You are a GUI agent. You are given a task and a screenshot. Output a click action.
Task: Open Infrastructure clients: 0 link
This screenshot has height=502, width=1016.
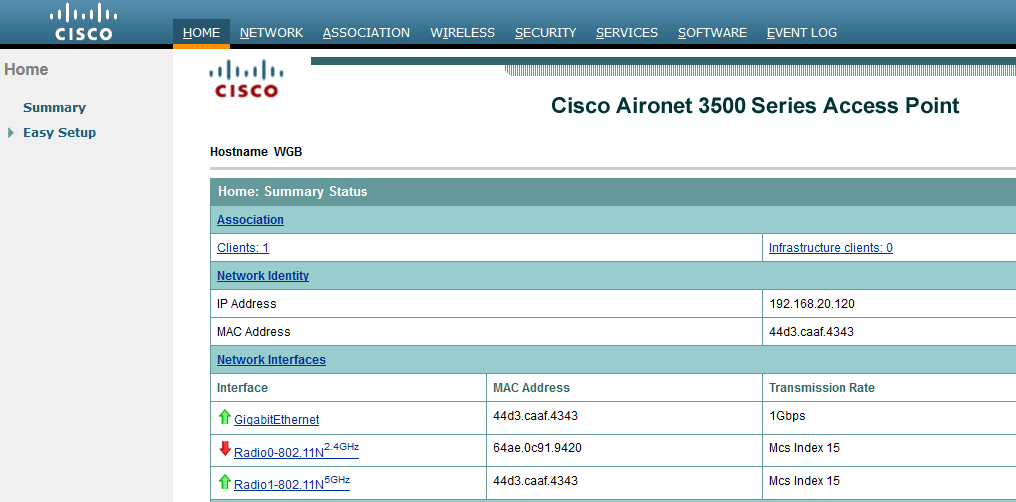click(830, 248)
